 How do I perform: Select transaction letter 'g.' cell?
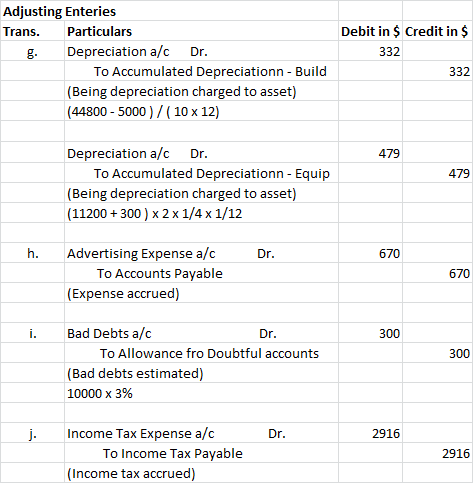click(x=33, y=51)
